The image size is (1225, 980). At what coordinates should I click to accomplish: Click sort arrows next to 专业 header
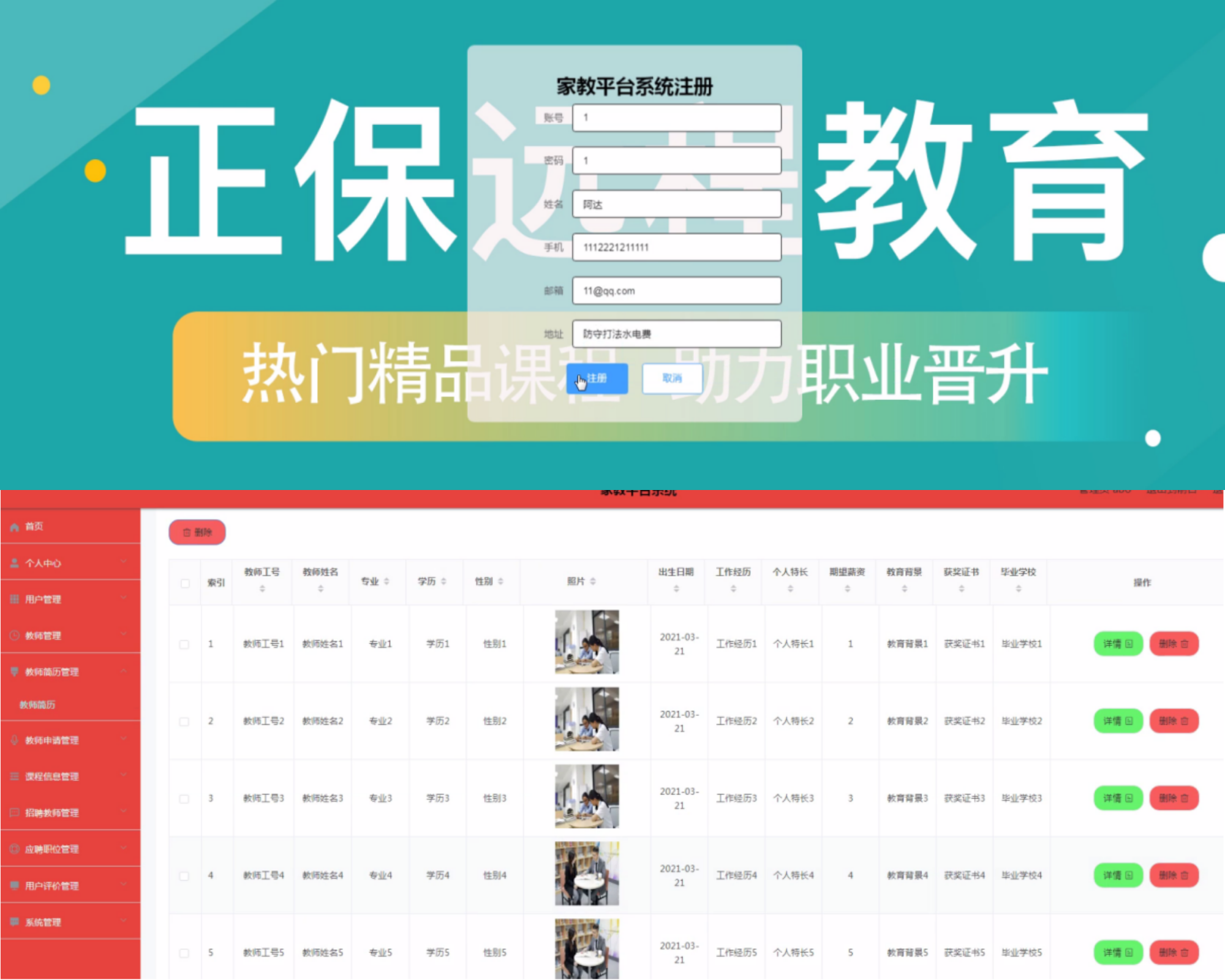pyautogui.click(x=386, y=581)
